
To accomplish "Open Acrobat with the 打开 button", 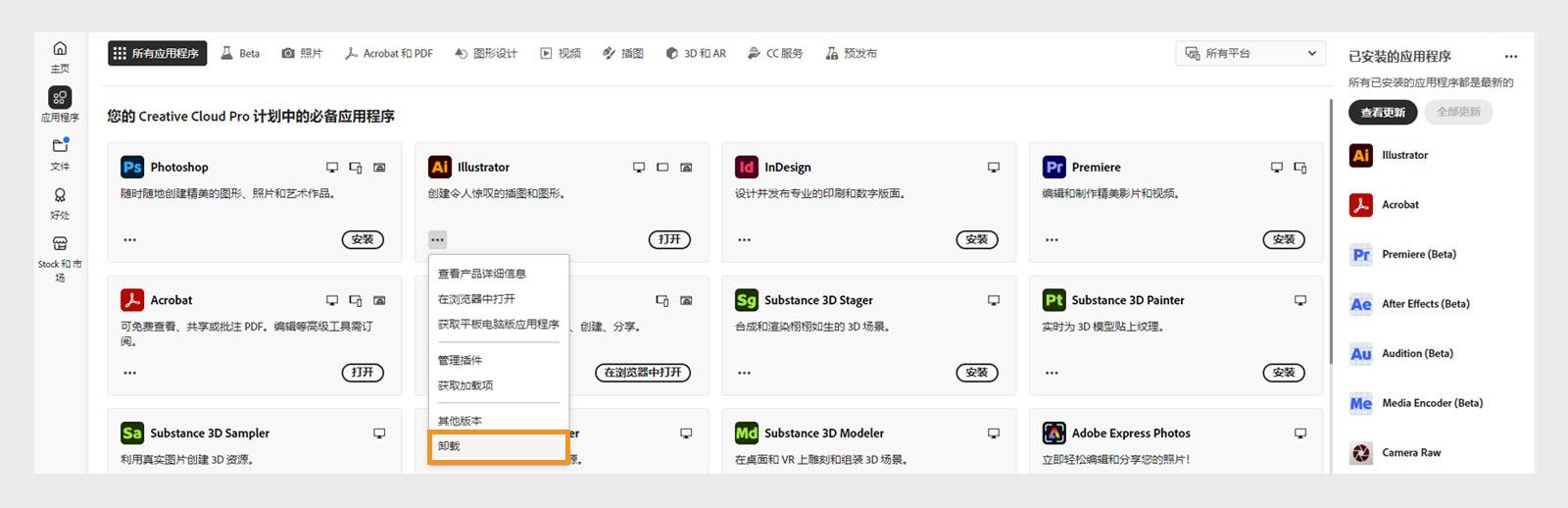I will click(363, 373).
